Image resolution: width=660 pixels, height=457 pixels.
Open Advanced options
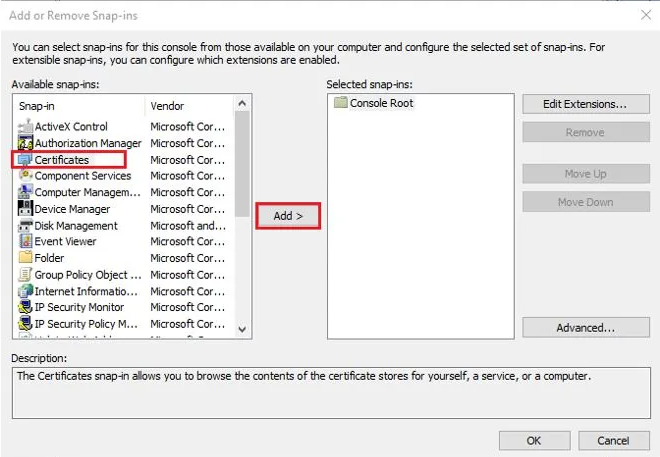[x=586, y=327]
